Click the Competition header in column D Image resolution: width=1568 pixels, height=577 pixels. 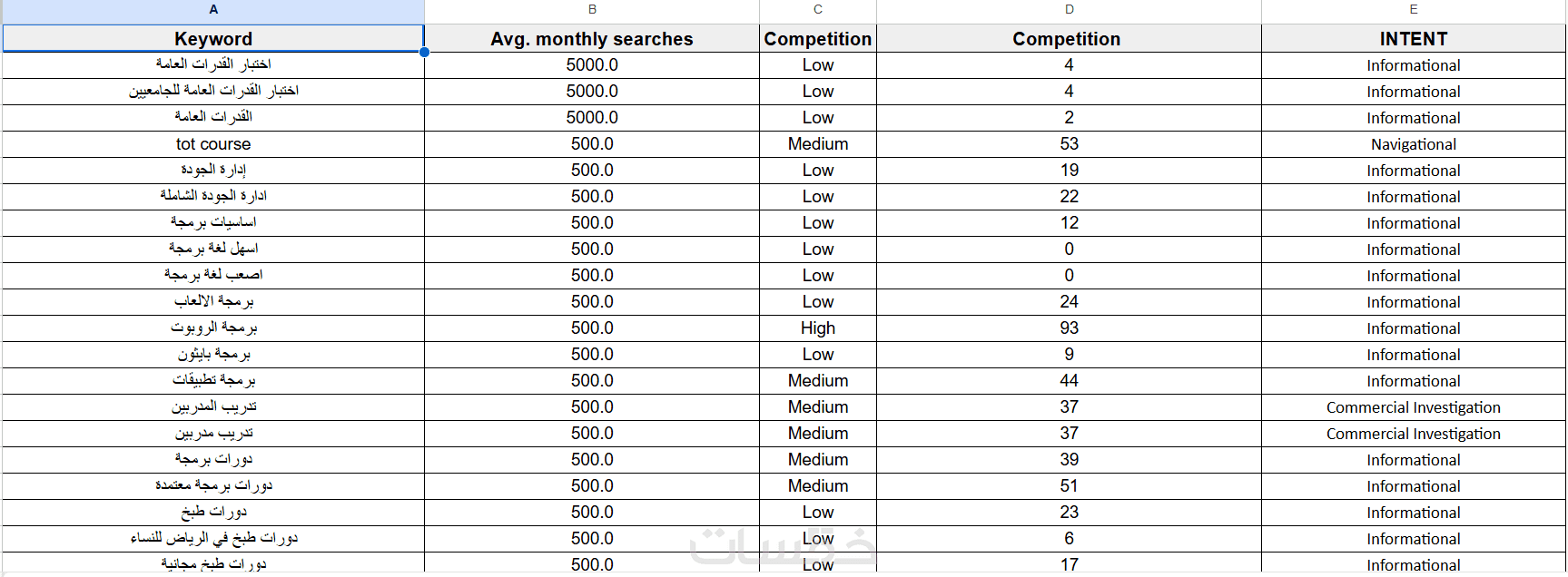(1067, 39)
